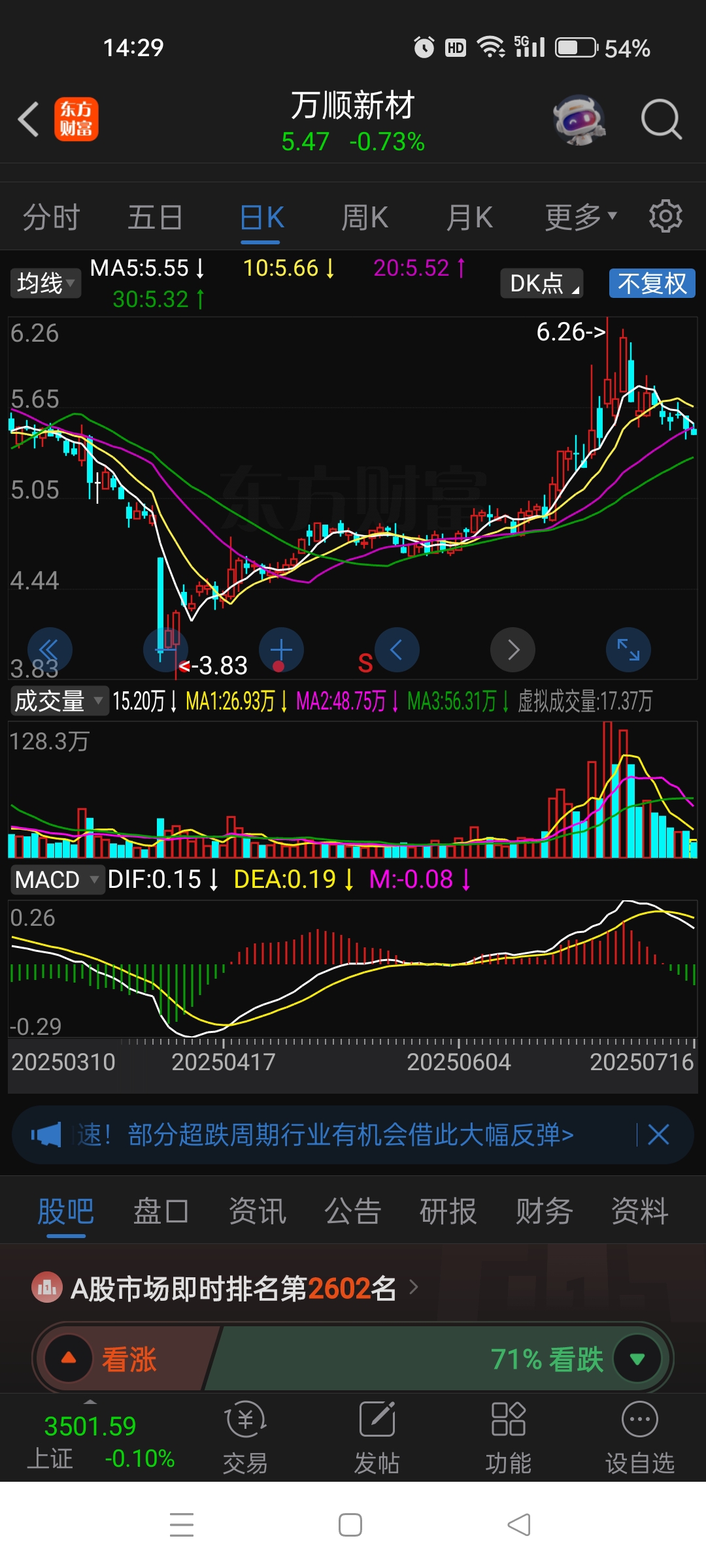The height and width of the screenshot is (1568, 706).
Task: Open banner link 部分超跌周期行业有机会借此大幅反弹
Action: click(x=350, y=1135)
